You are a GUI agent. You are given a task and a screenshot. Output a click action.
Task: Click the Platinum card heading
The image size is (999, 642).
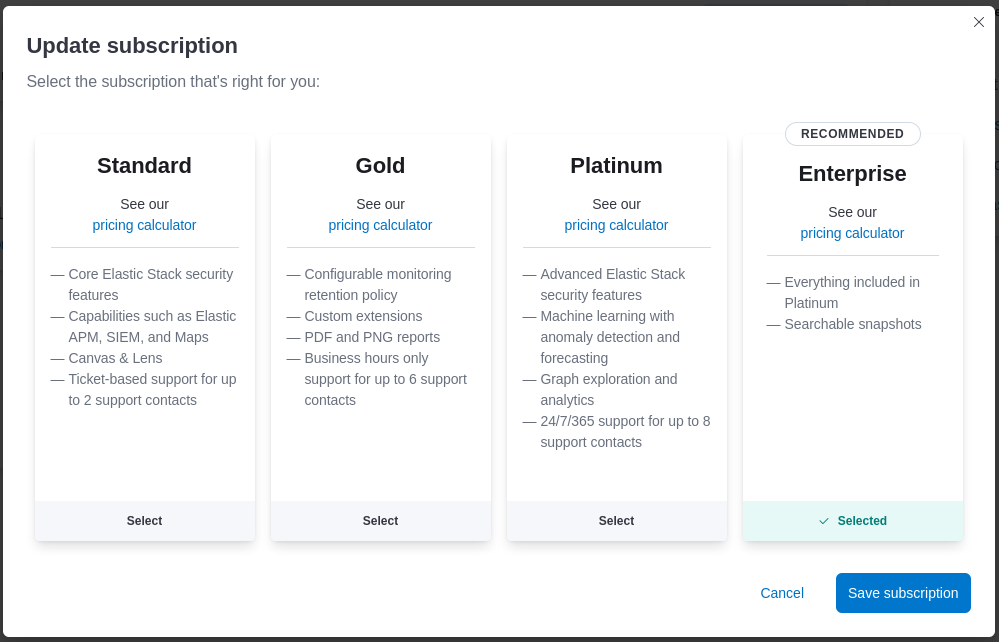coord(616,166)
